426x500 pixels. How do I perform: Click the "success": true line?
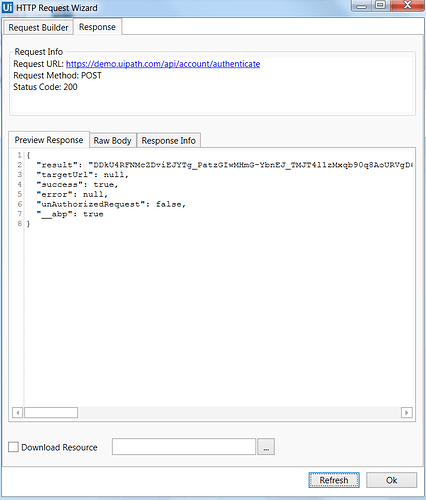coord(77,184)
